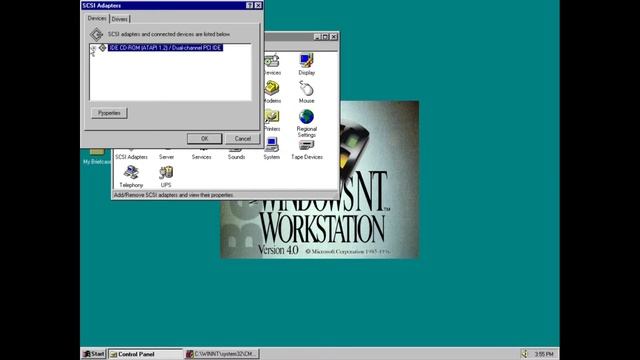Viewport: 640px width, 360px height.
Task: Select the Sounds label in Control Panel
Action: click(x=236, y=157)
